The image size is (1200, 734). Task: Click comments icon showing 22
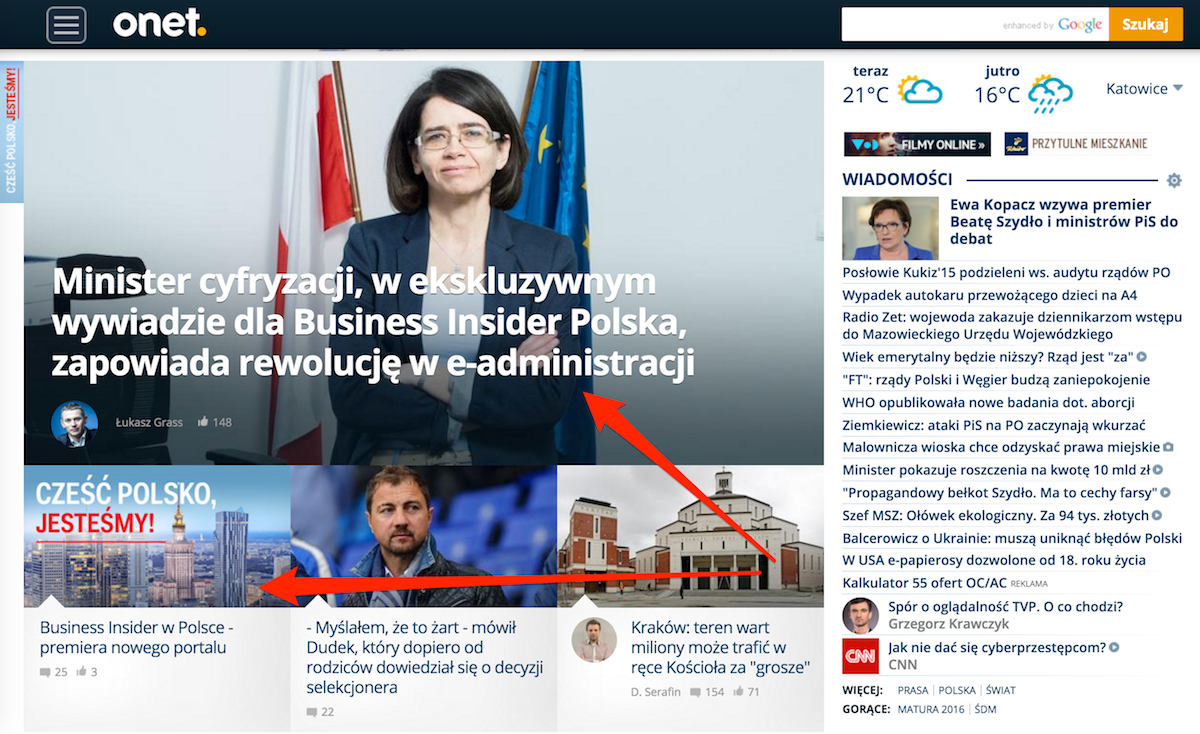312,712
